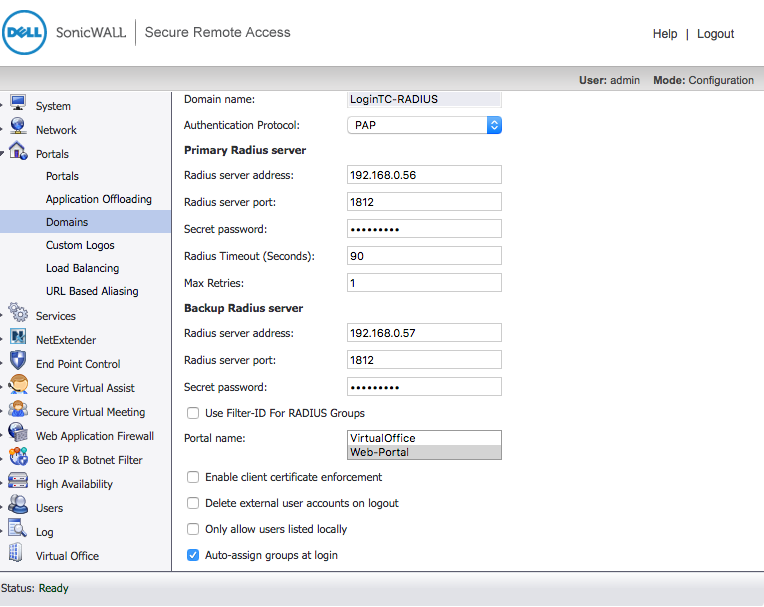764x607 pixels.
Task: Click the Logout link
Action: [715, 34]
